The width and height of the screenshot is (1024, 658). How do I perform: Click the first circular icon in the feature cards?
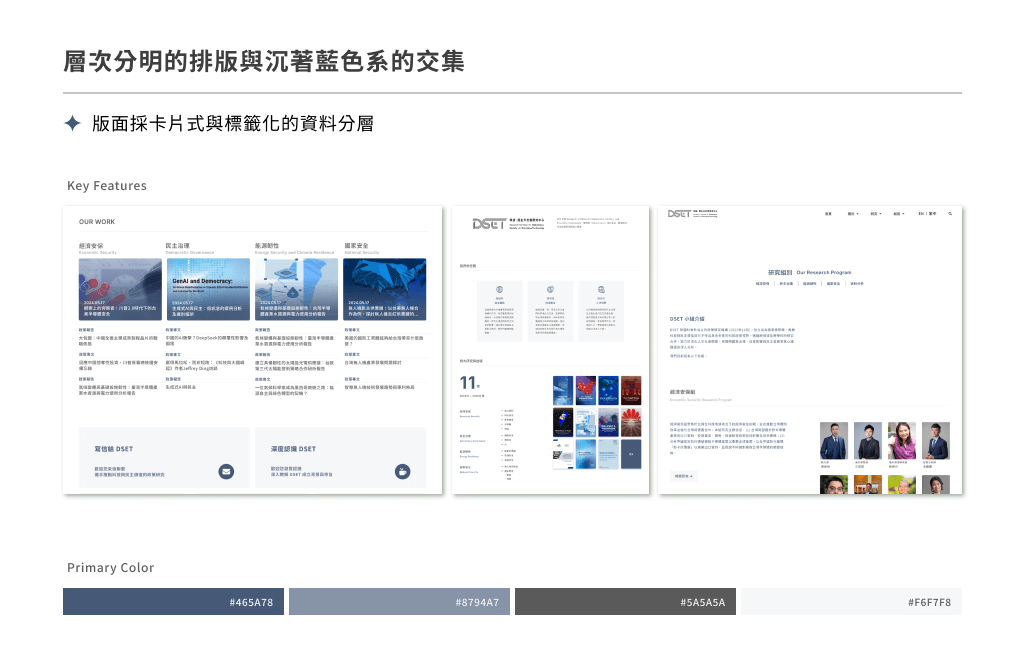coord(500,289)
